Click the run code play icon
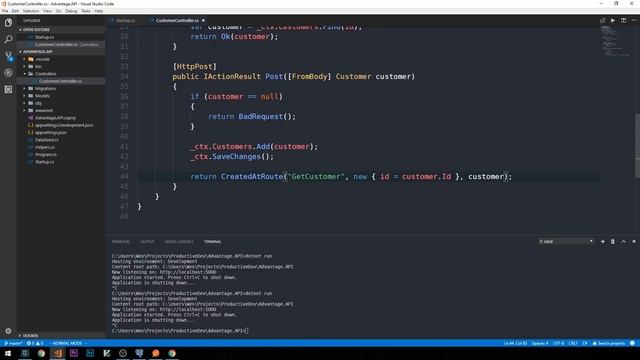 click(613, 20)
